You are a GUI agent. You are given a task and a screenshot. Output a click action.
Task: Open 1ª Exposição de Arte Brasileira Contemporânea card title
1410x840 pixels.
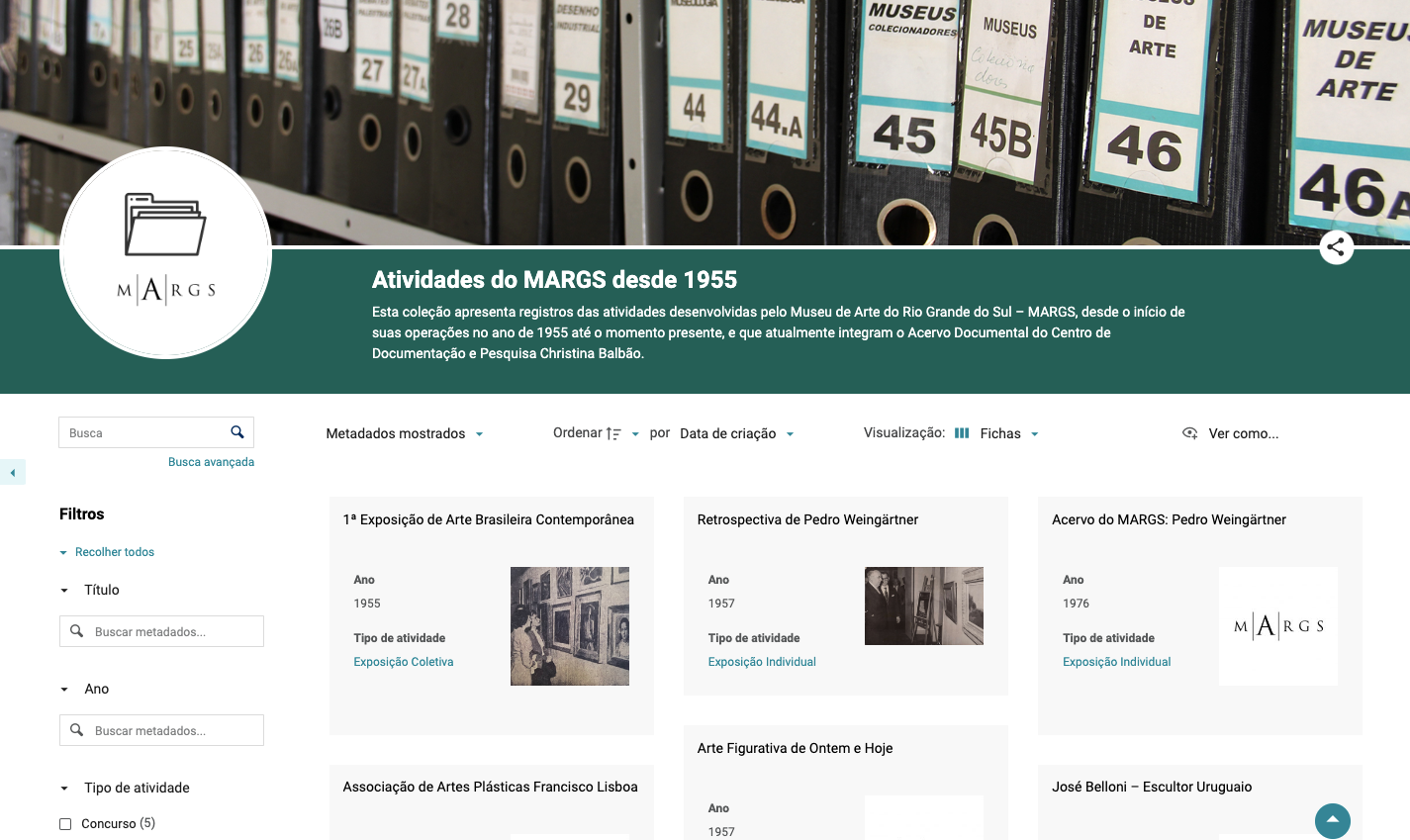click(x=489, y=519)
